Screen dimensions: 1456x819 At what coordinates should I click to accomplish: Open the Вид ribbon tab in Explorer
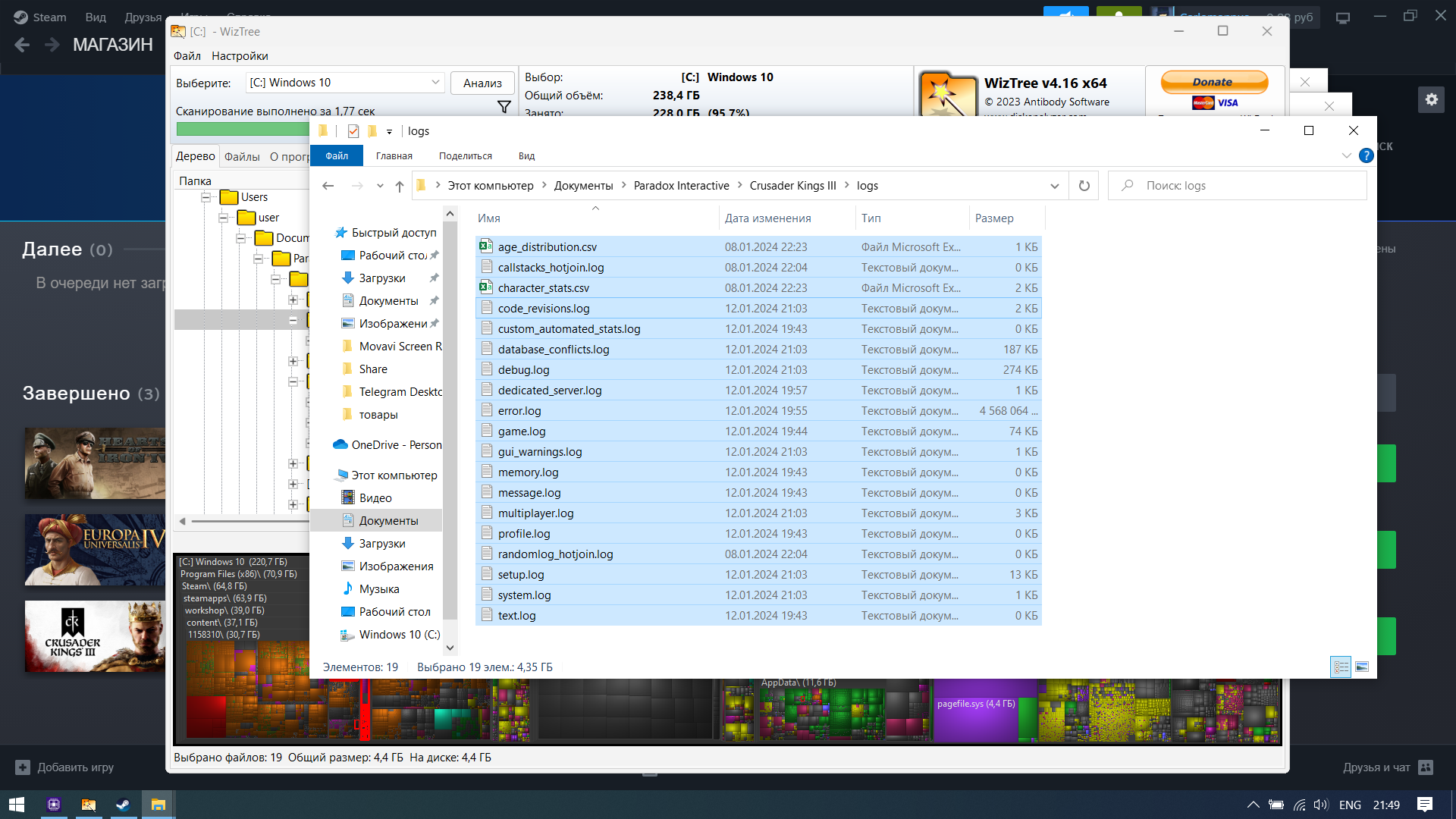[526, 156]
